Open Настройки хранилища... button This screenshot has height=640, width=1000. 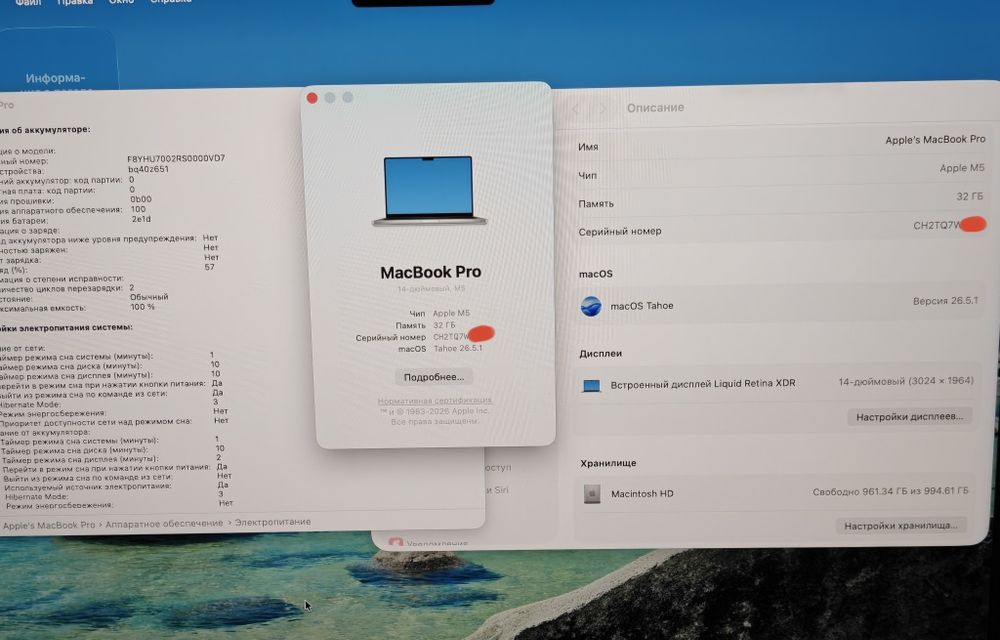click(x=901, y=526)
